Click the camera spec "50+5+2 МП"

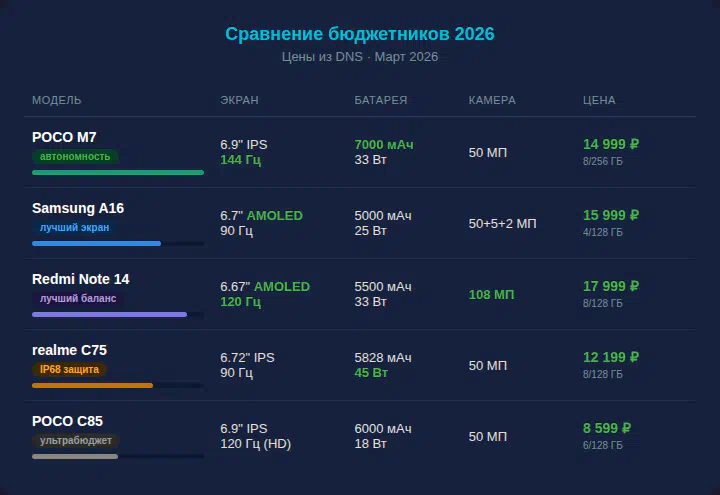point(502,224)
